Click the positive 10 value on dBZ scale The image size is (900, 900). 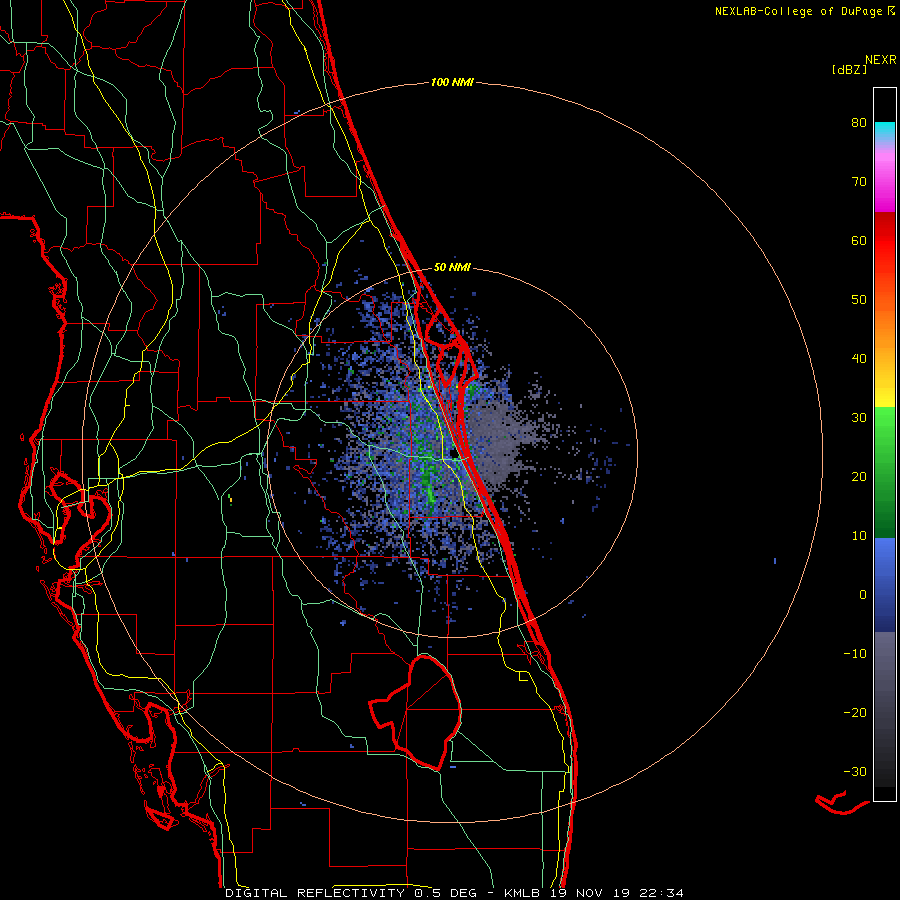click(x=859, y=536)
